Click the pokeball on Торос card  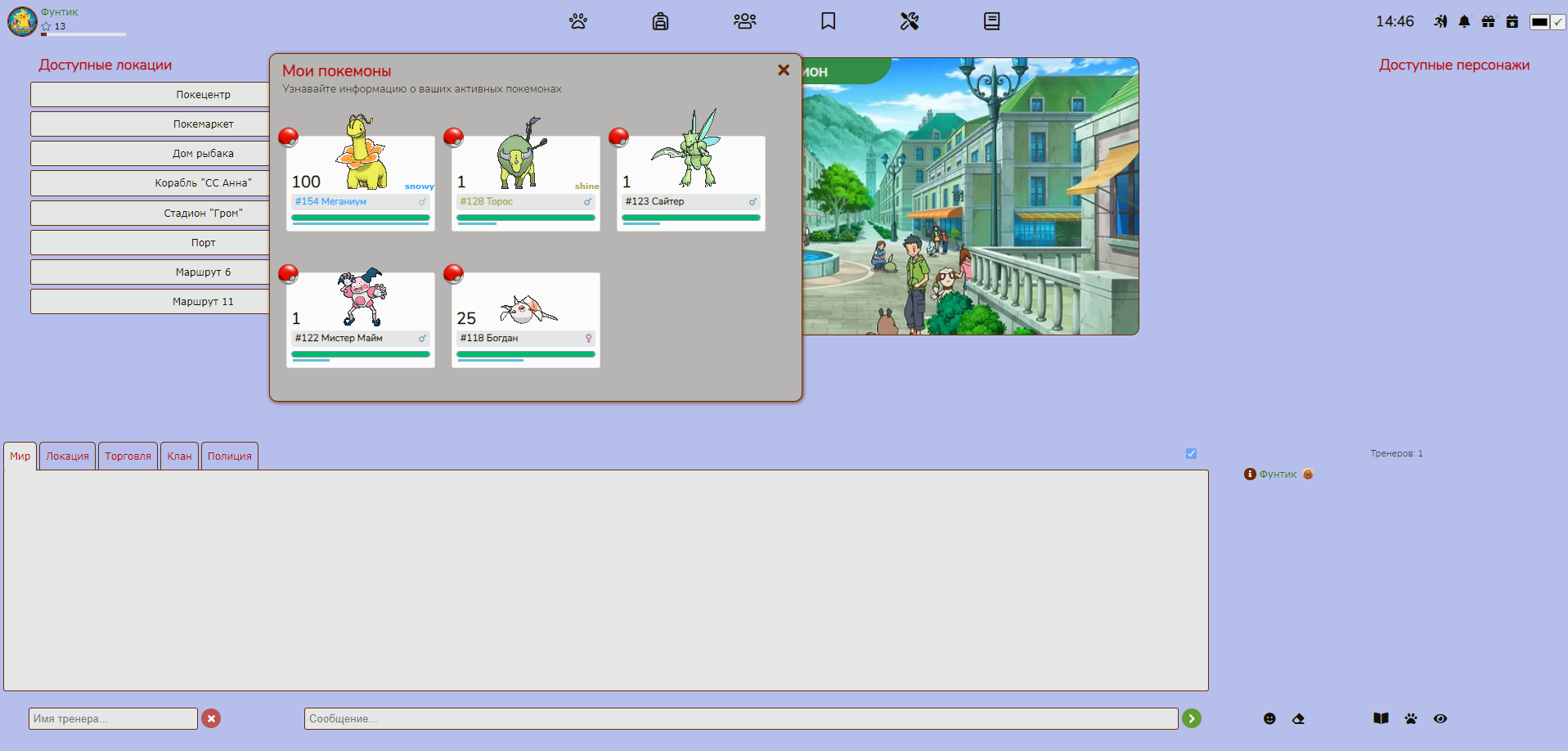pyautogui.click(x=453, y=137)
